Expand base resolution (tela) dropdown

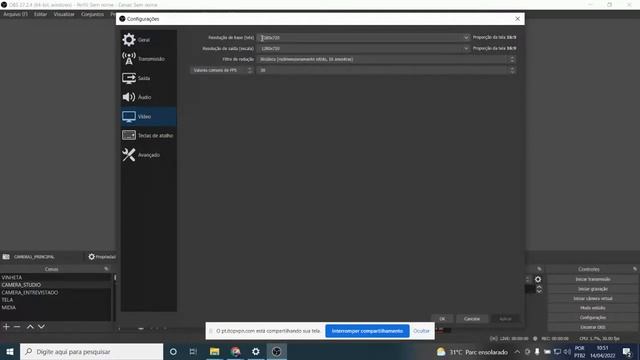466,38
